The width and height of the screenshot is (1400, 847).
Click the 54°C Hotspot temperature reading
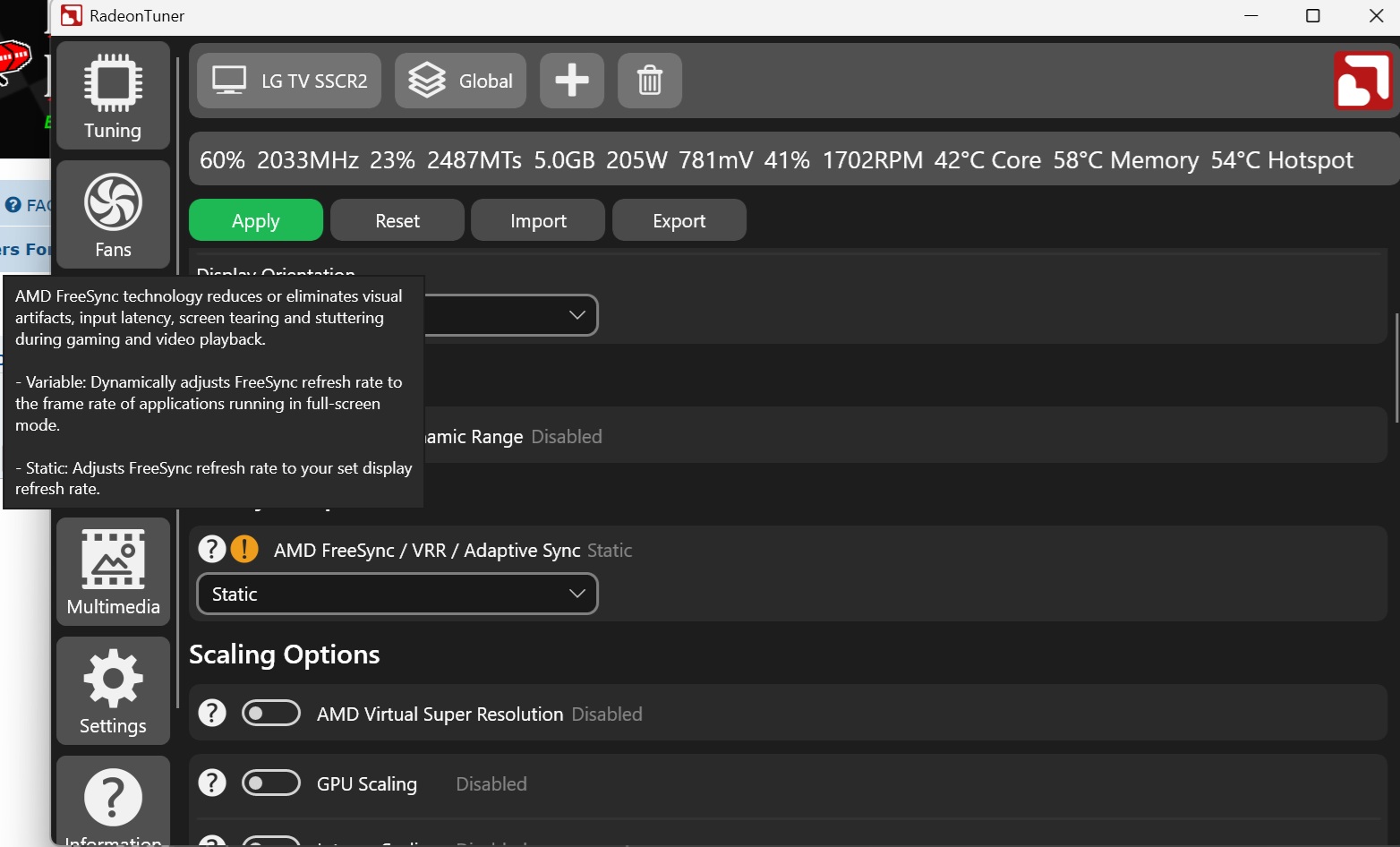click(x=1282, y=160)
